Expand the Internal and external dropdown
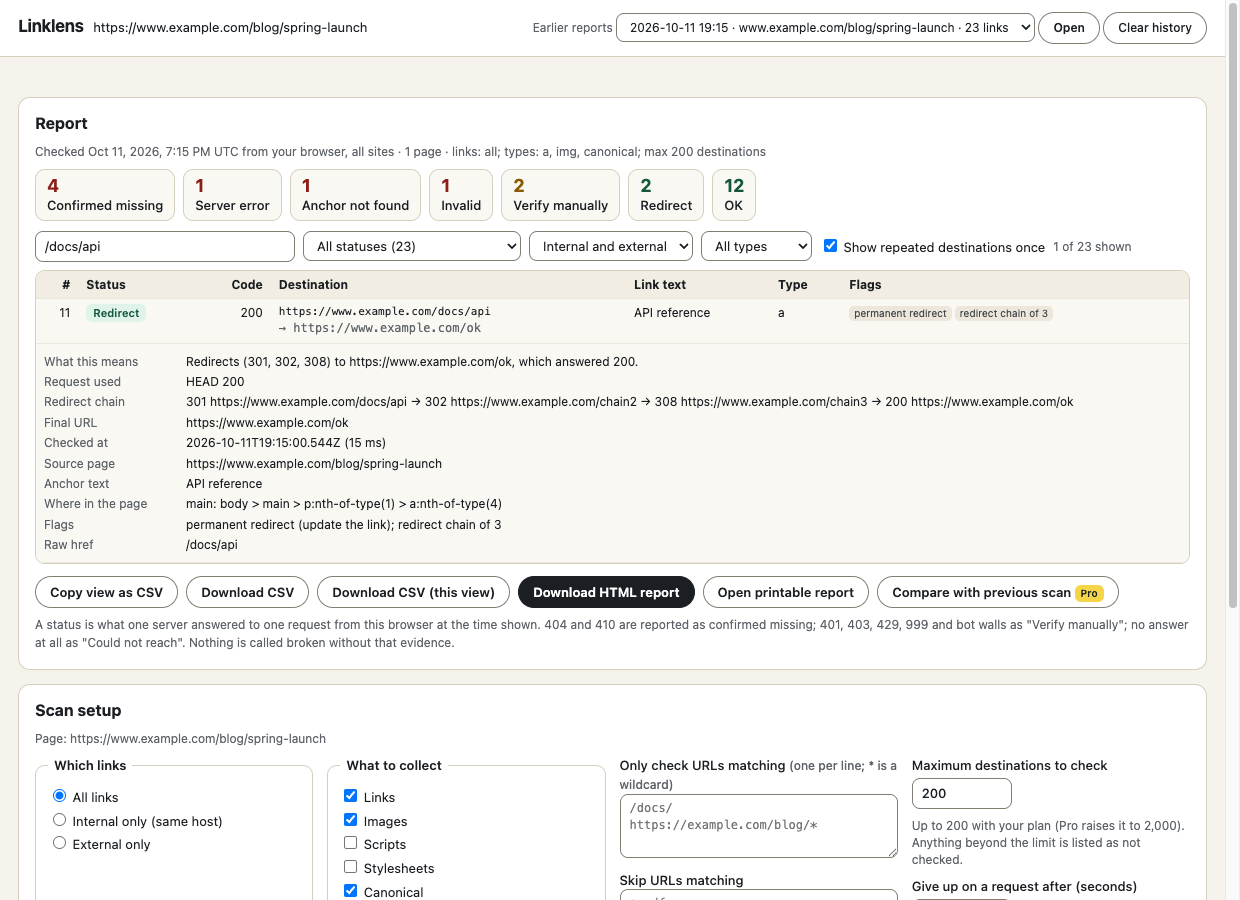The image size is (1240, 900). 611,246
